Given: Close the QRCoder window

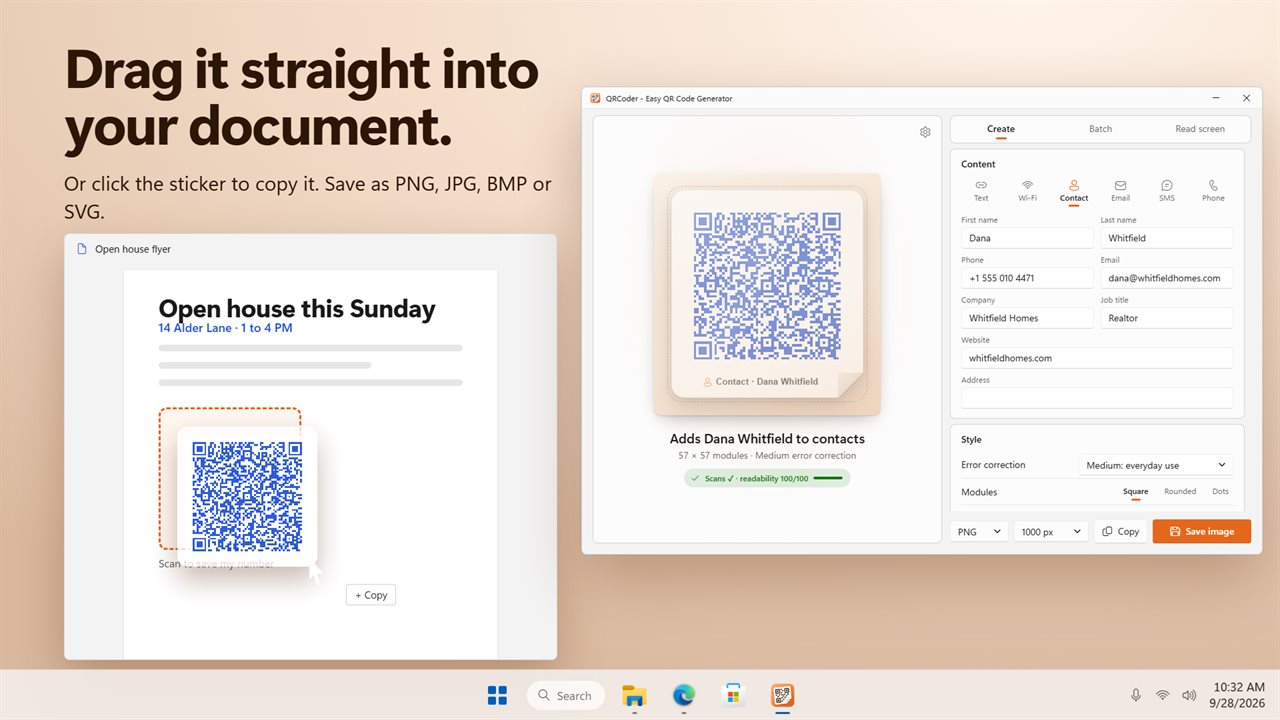Looking at the screenshot, I should coord(1246,98).
